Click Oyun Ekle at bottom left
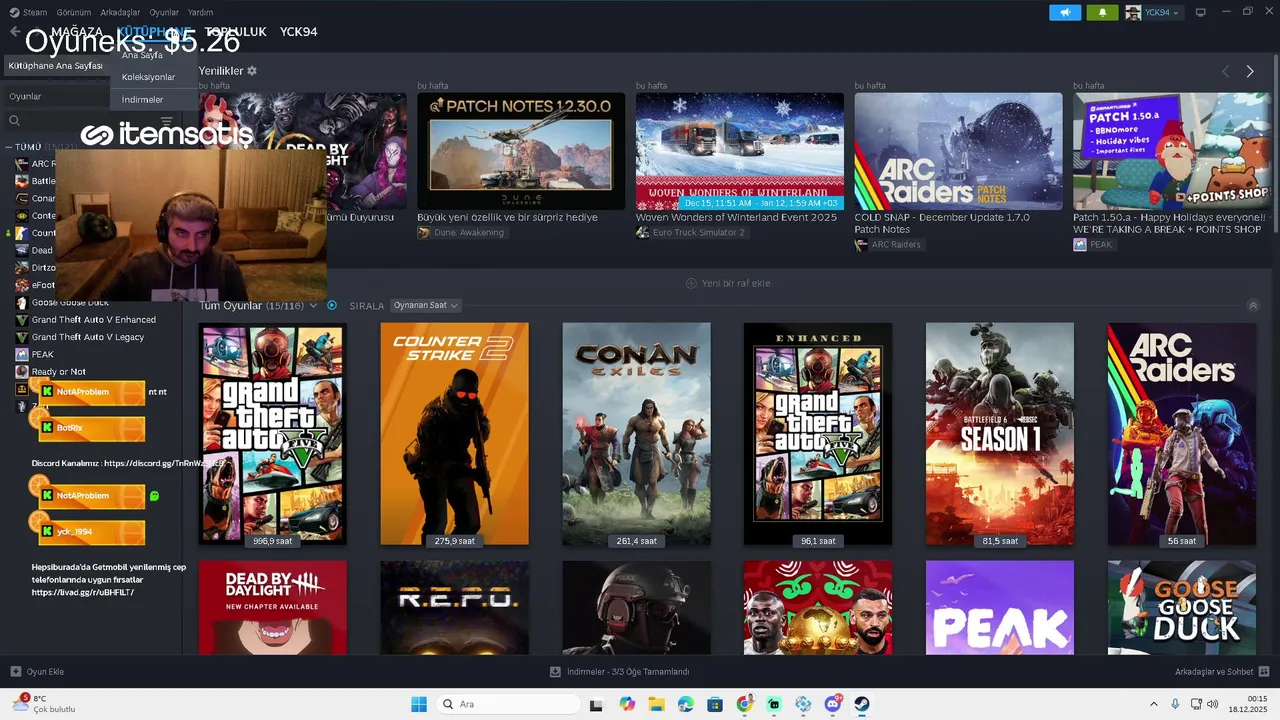The image size is (1280, 720). 37,672
